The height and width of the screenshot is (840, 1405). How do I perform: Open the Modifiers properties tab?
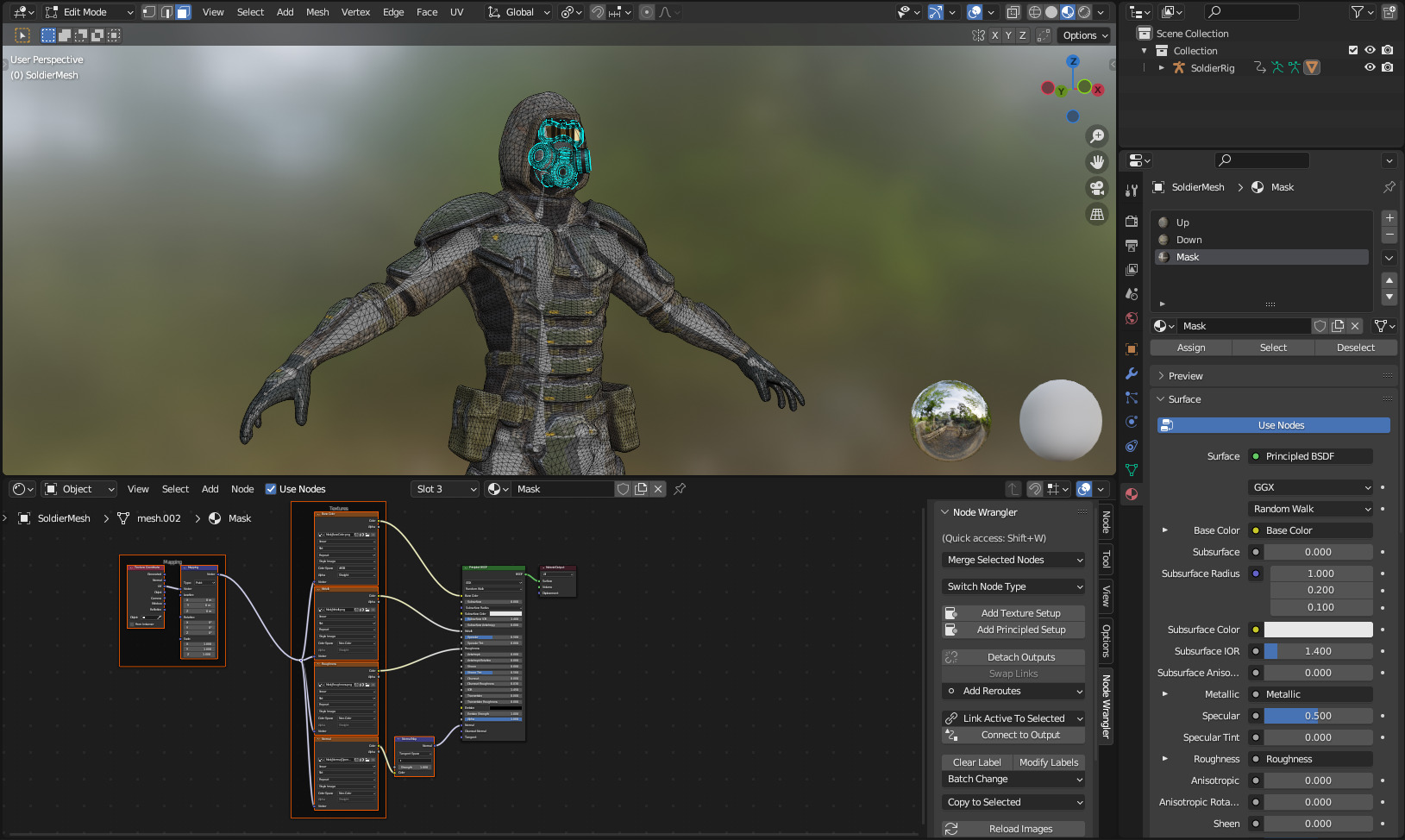[x=1132, y=373]
